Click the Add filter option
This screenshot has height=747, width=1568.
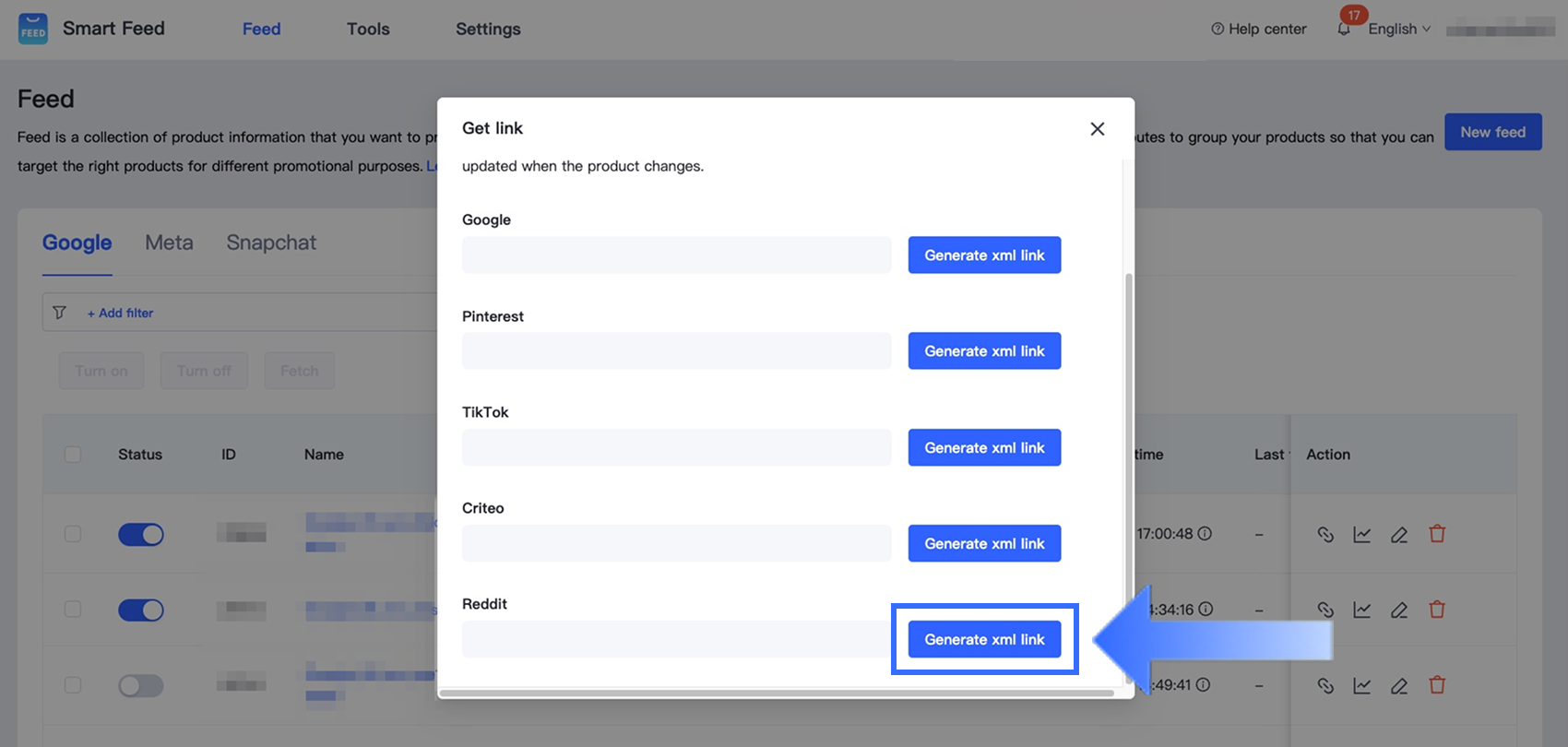click(120, 313)
